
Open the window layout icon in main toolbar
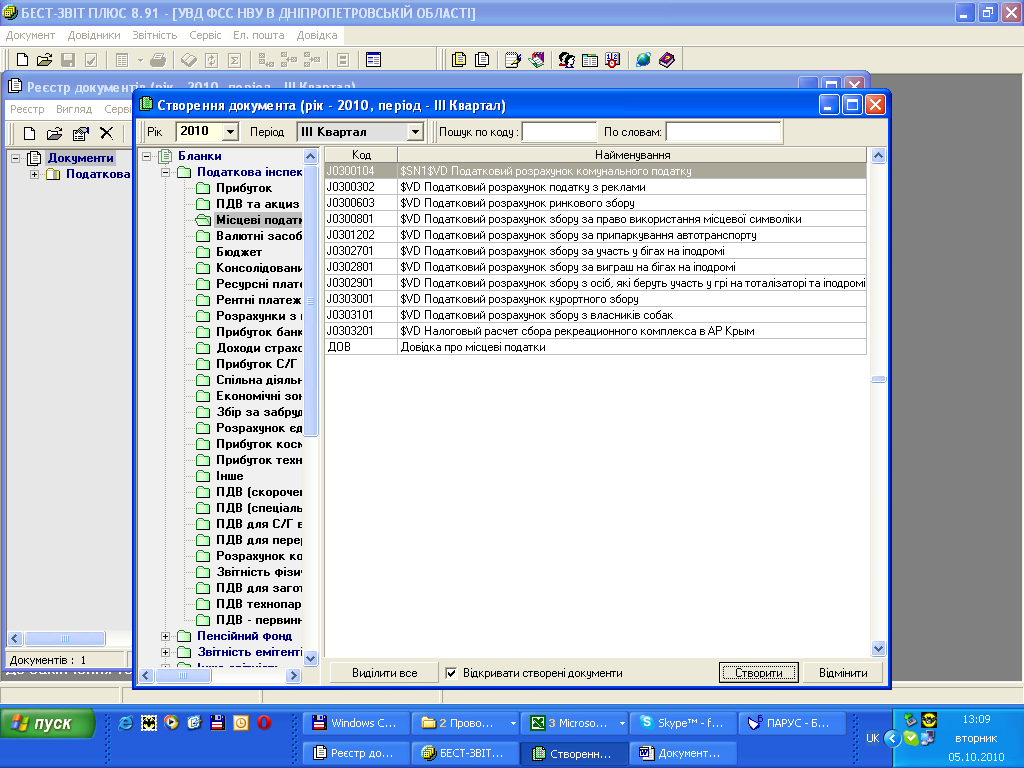click(374, 60)
